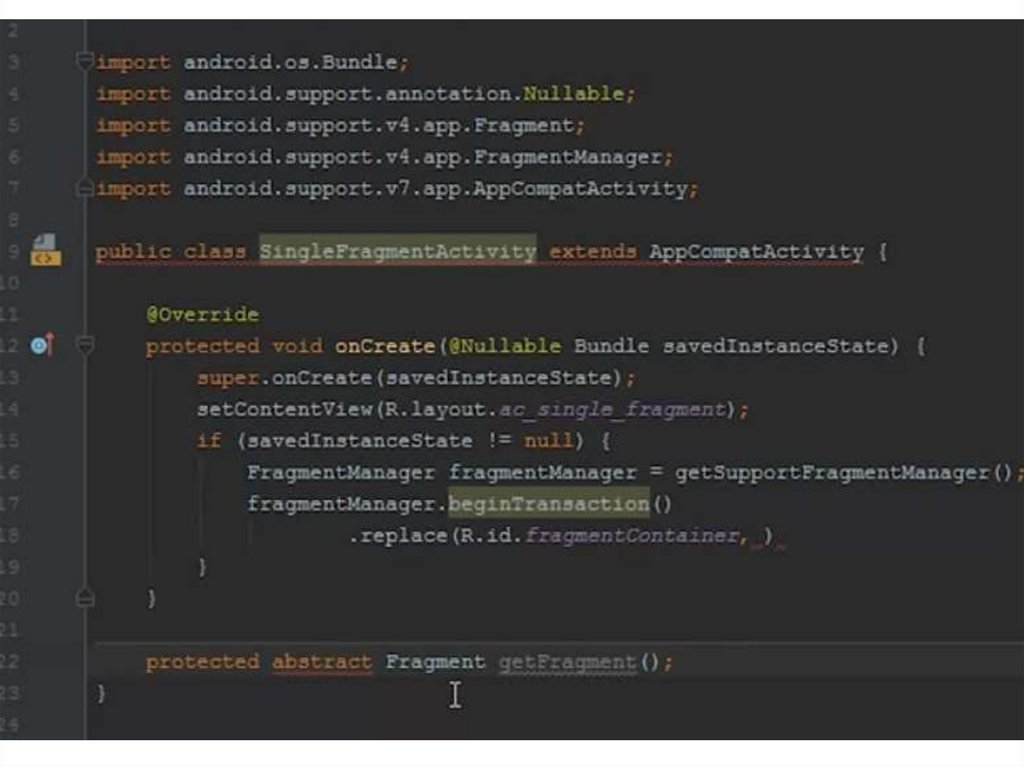Click the onCreate method name
The height and width of the screenshot is (767, 1024).
(385, 346)
